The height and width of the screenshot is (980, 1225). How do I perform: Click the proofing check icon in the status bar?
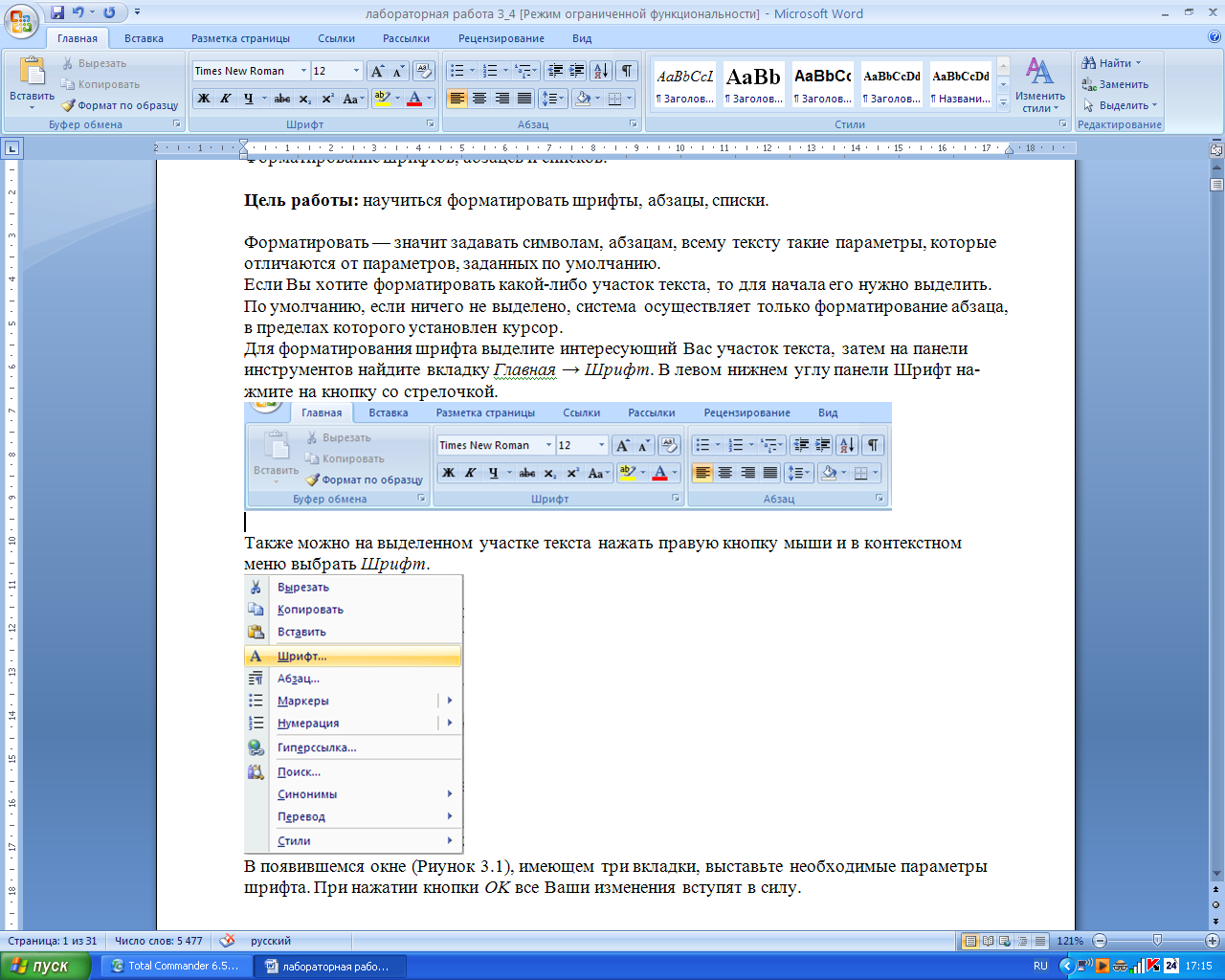click(x=227, y=941)
